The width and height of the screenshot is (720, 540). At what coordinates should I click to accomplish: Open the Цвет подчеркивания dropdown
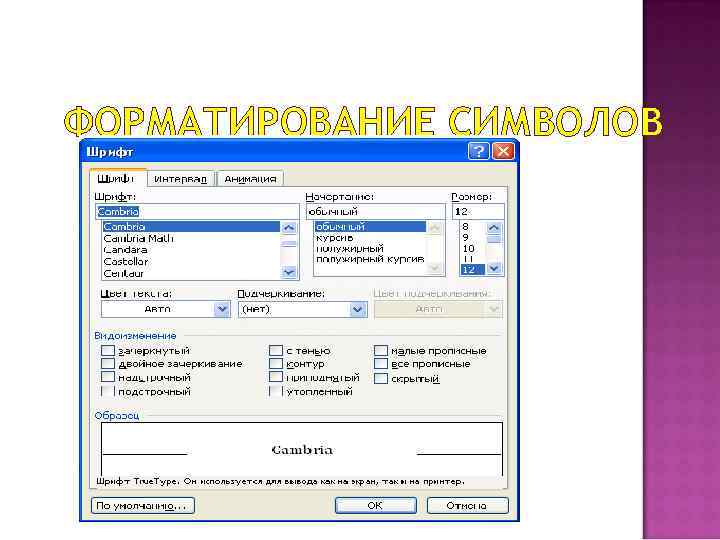click(x=438, y=309)
